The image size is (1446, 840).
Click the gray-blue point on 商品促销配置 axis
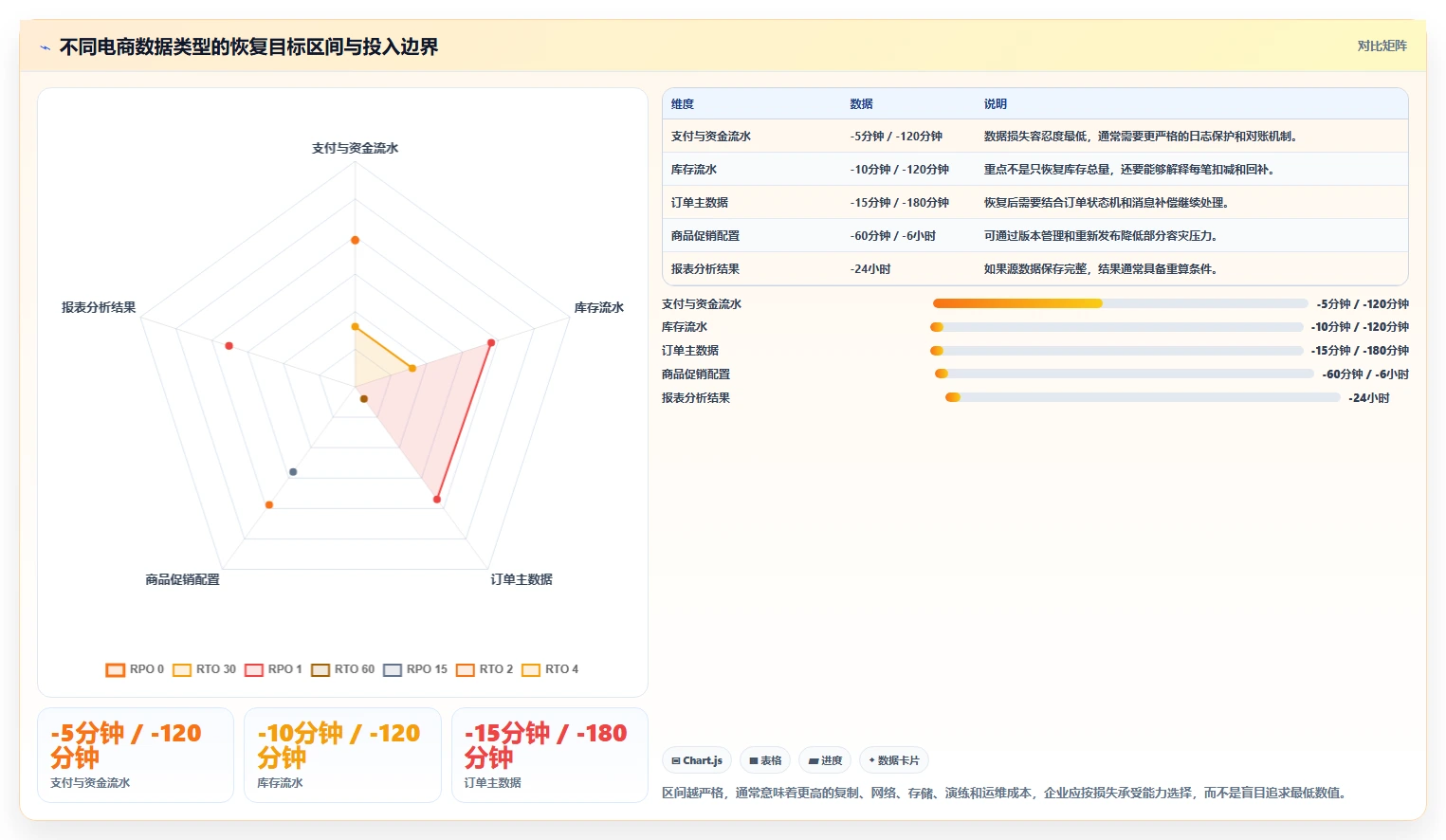click(x=293, y=472)
